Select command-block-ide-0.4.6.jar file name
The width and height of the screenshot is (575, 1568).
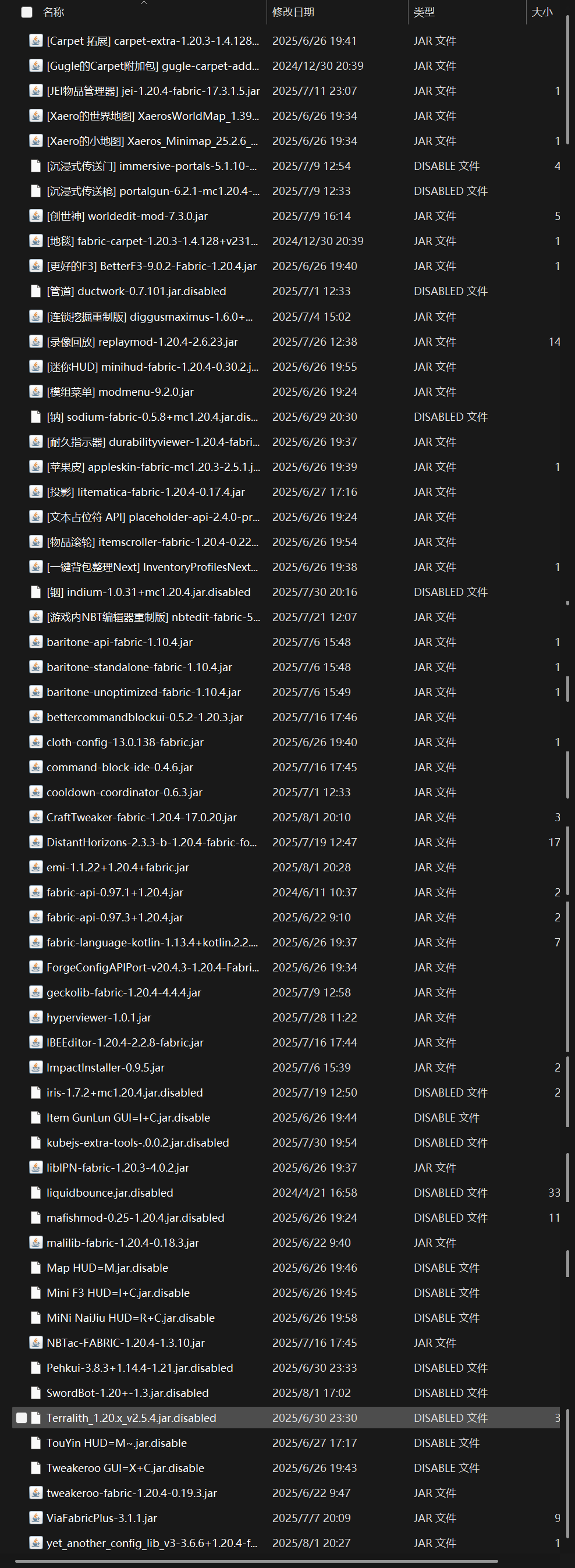(x=120, y=767)
